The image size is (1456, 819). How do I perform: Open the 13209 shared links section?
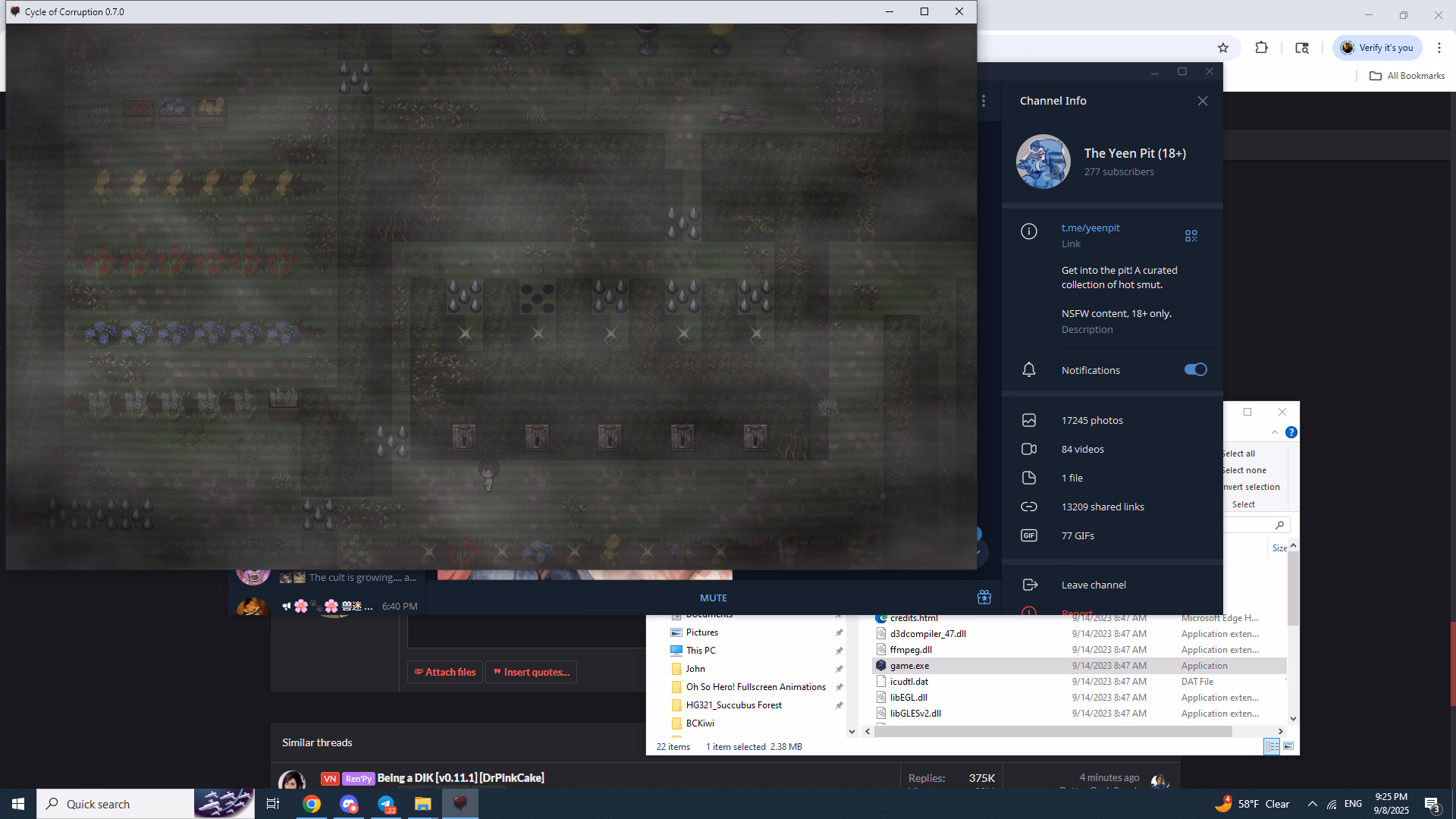point(1102,507)
